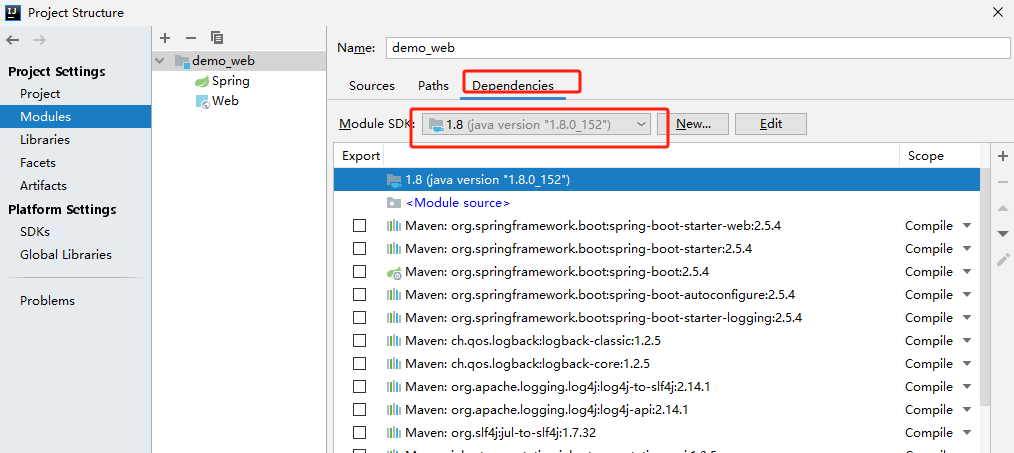Viewport: 1014px width, 453px height.
Task: Add dependency with plus icon on right
Action: coord(1003,156)
